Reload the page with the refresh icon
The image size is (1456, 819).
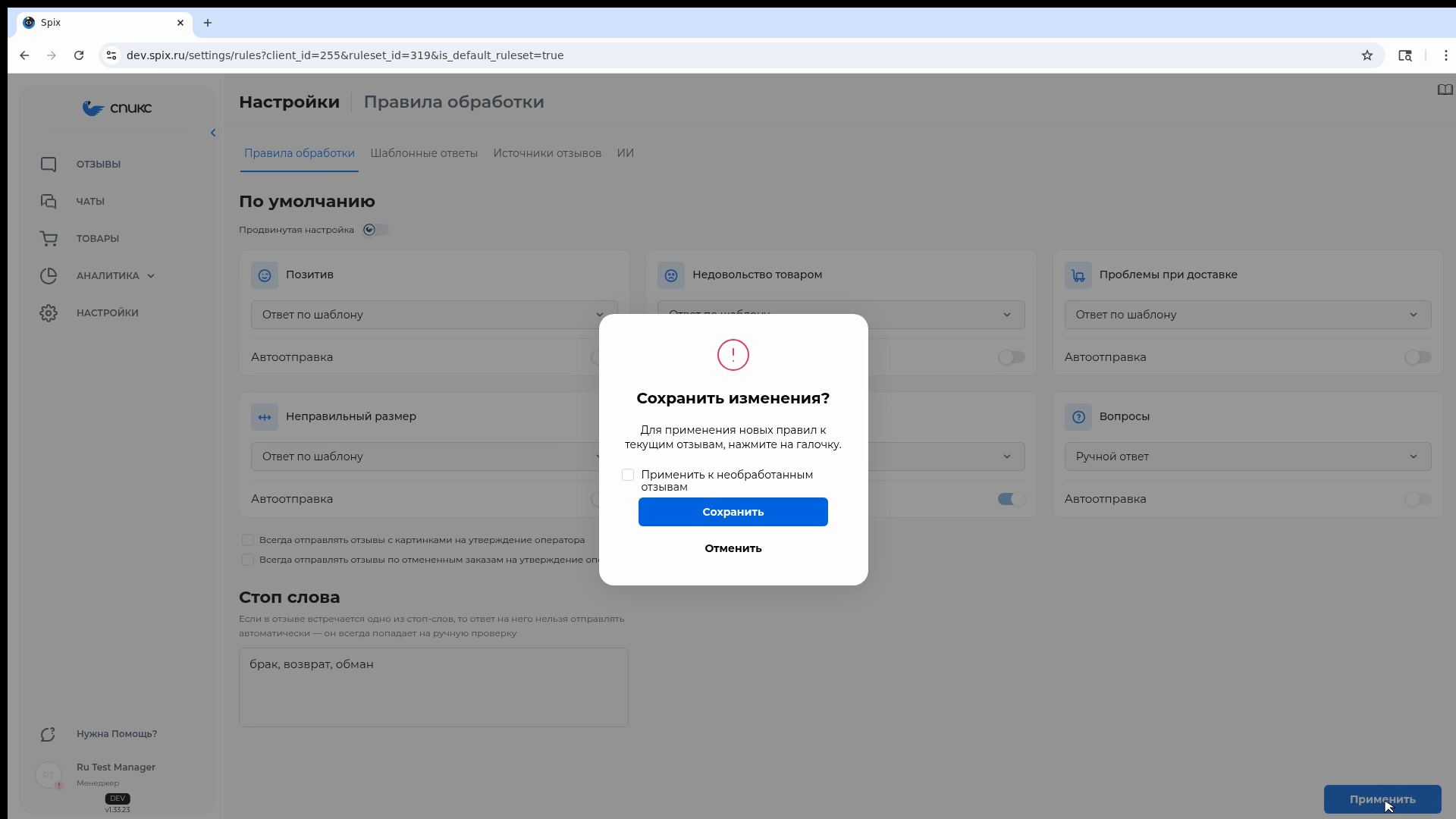click(79, 55)
